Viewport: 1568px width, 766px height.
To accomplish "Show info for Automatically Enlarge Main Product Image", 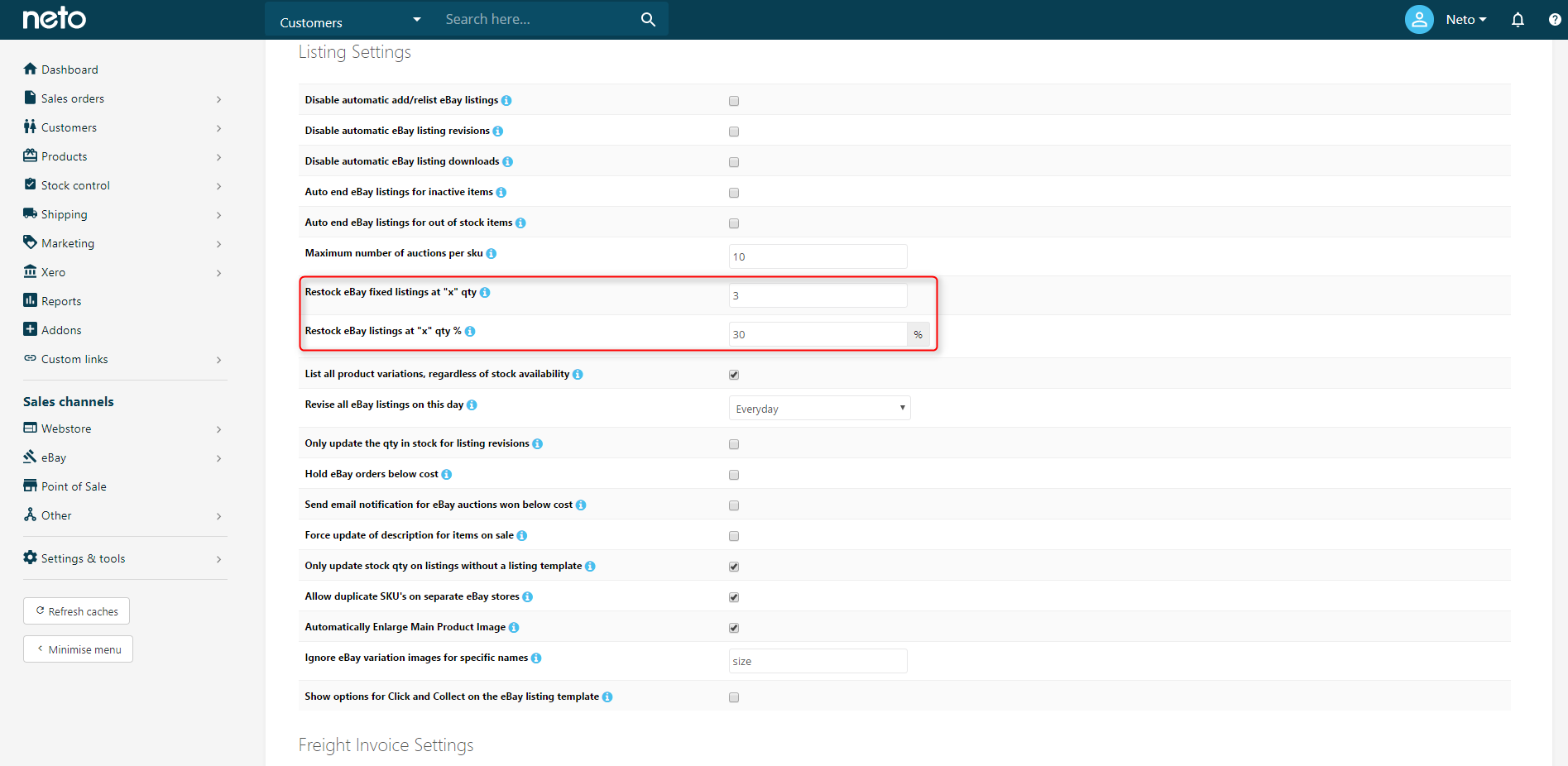I will point(514,627).
